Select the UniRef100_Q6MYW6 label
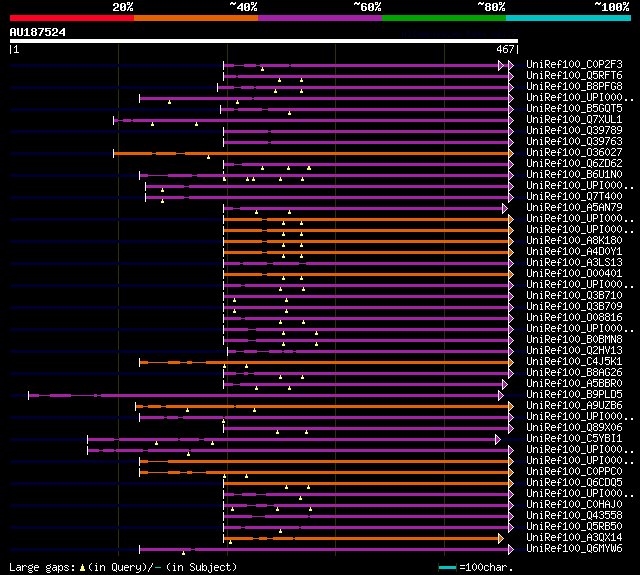This screenshot has width=640, height=575. (x=574, y=549)
